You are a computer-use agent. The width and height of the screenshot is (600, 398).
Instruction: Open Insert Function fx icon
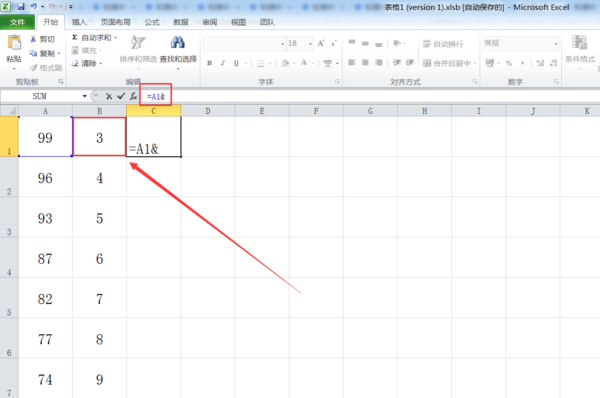tap(133, 96)
